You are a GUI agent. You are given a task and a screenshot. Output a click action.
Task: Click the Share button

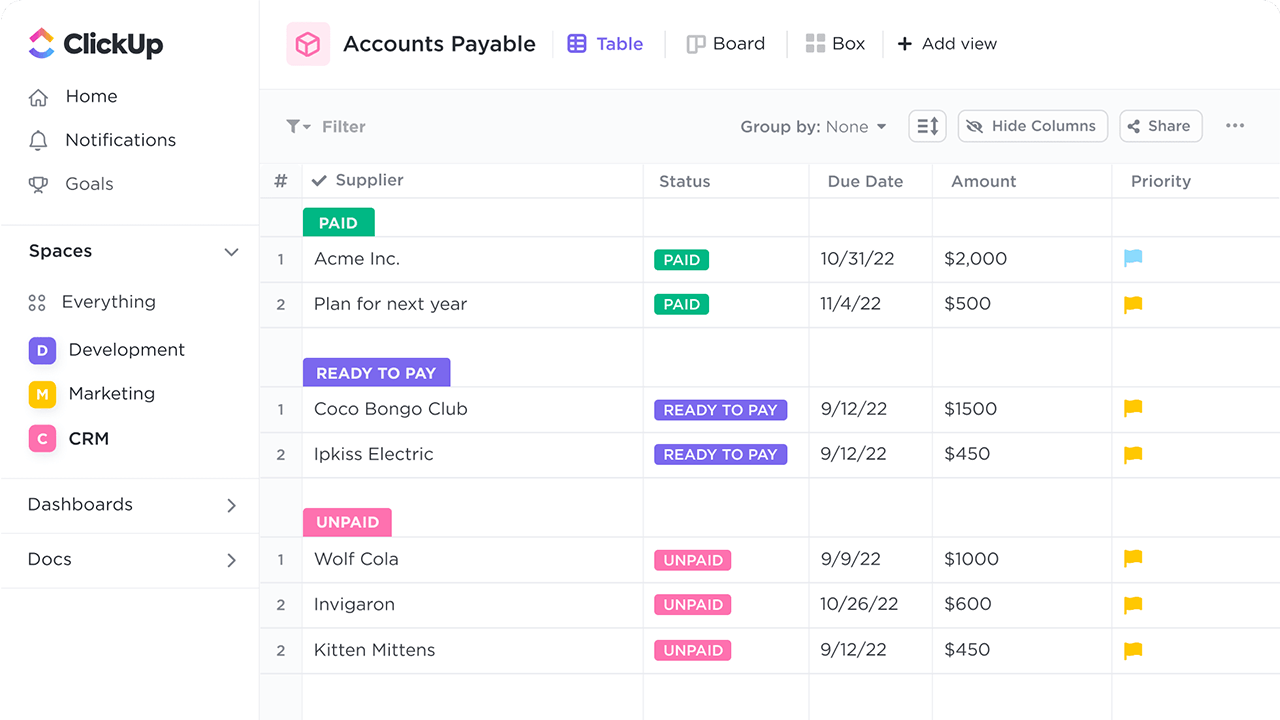point(1160,126)
